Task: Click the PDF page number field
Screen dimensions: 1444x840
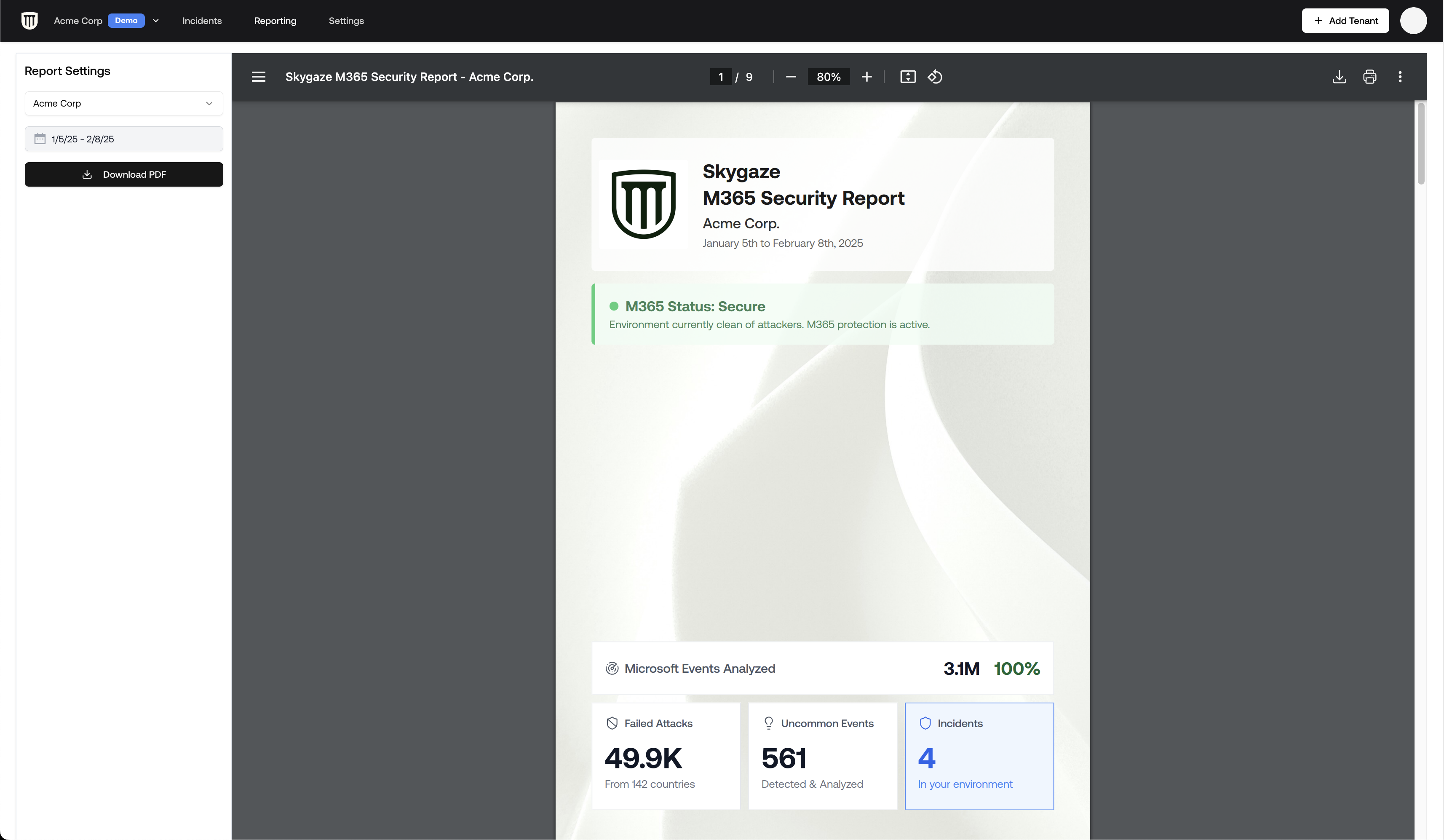Action: point(720,77)
